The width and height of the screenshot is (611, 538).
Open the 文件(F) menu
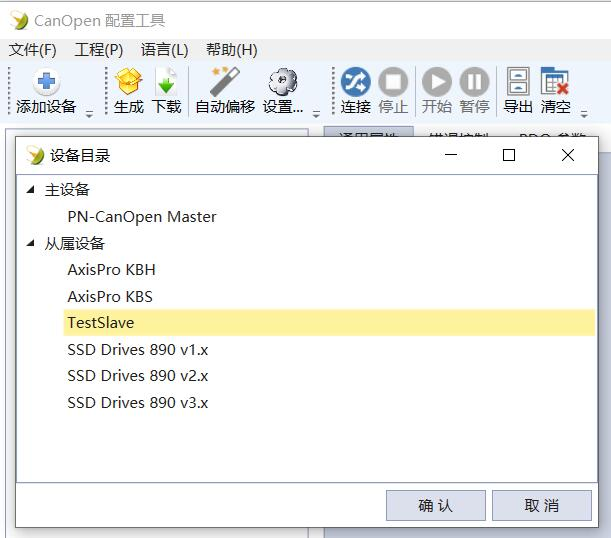point(33,50)
